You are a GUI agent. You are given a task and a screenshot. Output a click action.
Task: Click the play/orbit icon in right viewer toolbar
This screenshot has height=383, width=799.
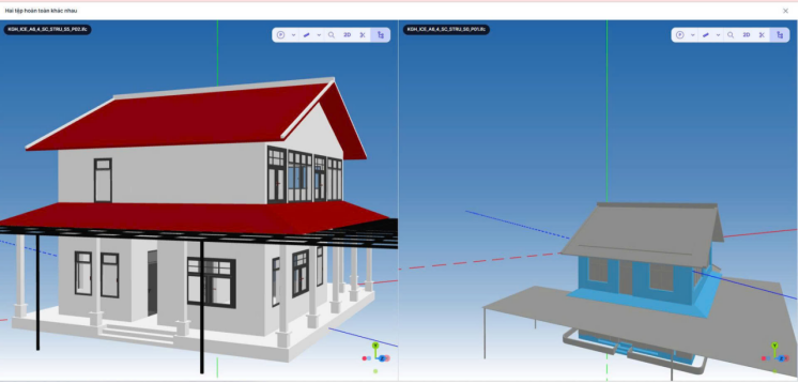(679, 35)
